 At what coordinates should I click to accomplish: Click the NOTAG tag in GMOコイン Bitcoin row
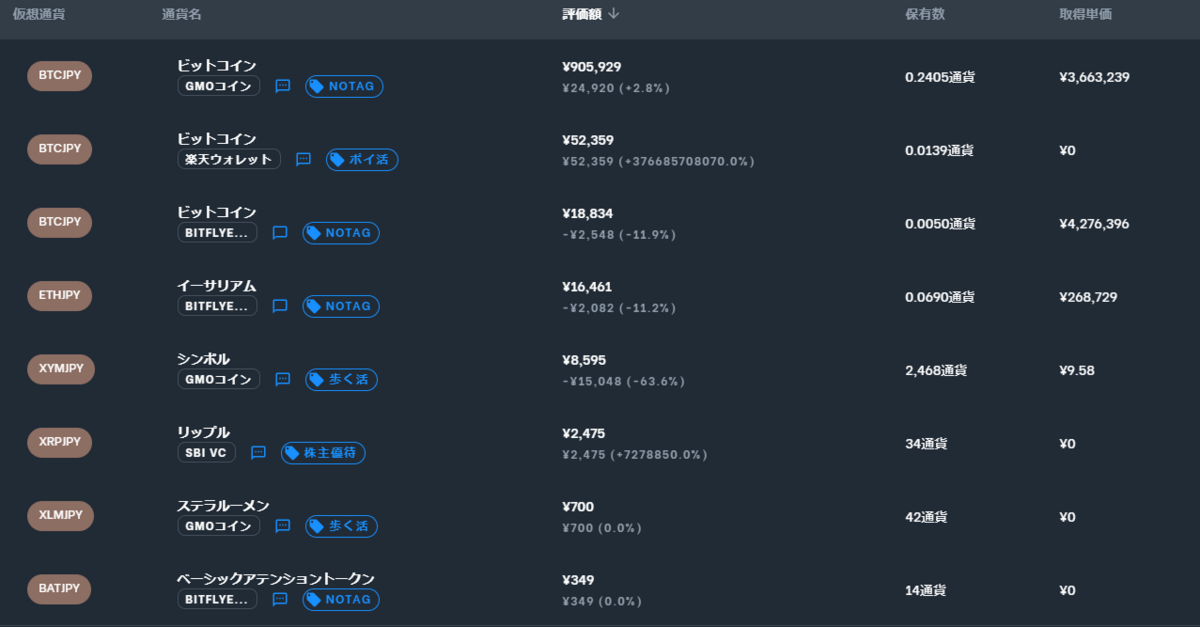pos(344,86)
